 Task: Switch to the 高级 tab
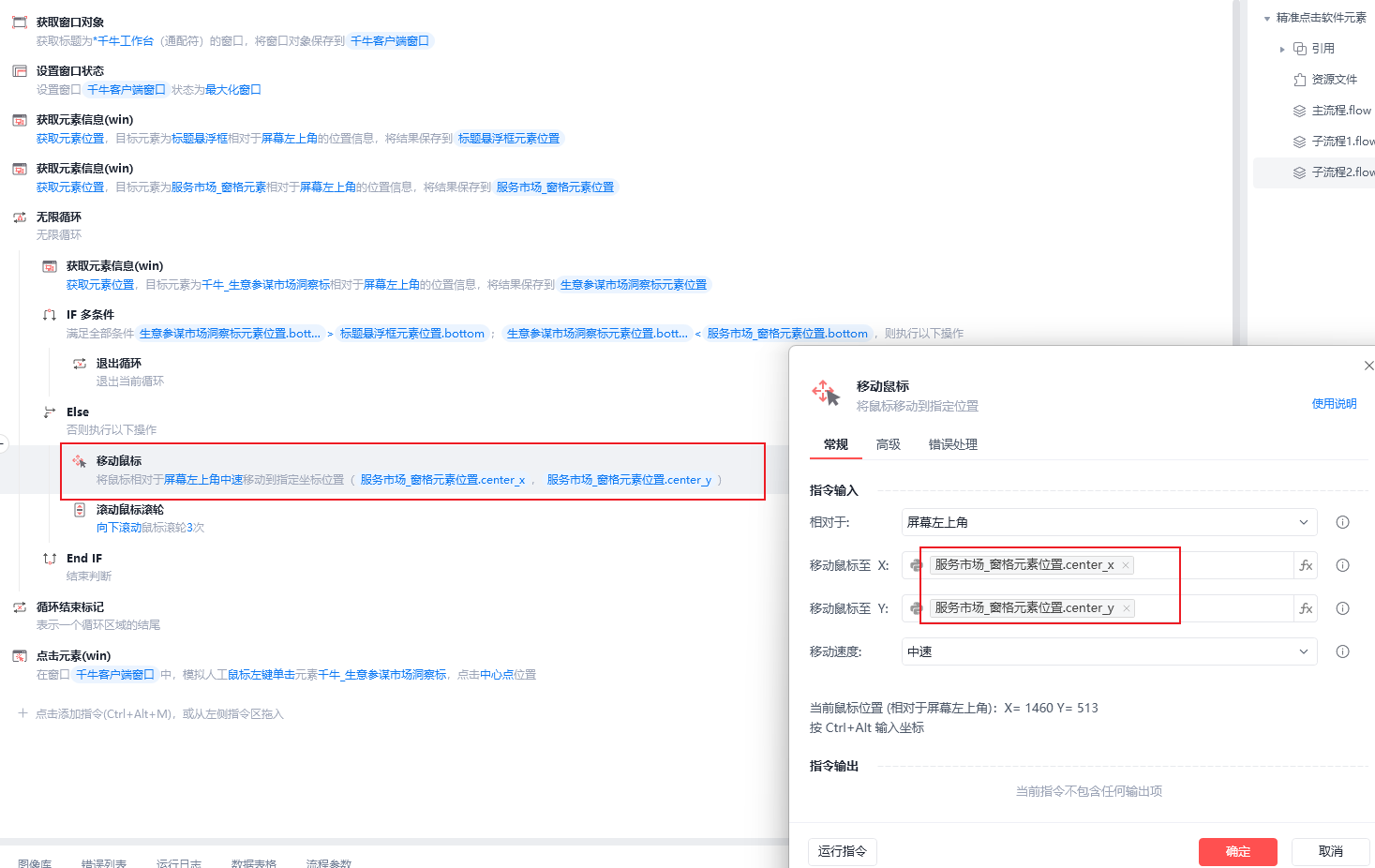coord(889,444)
